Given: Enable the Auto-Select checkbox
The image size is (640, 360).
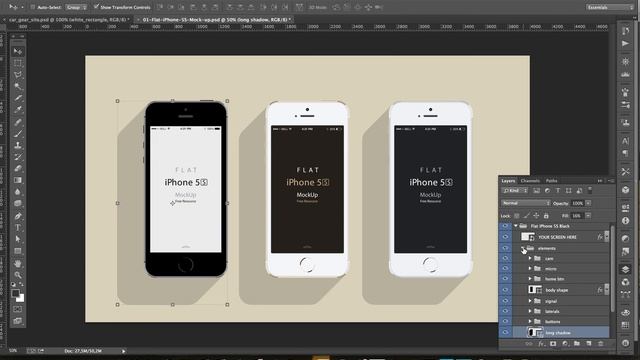Looking at the screenshot, I should [33, 7].
